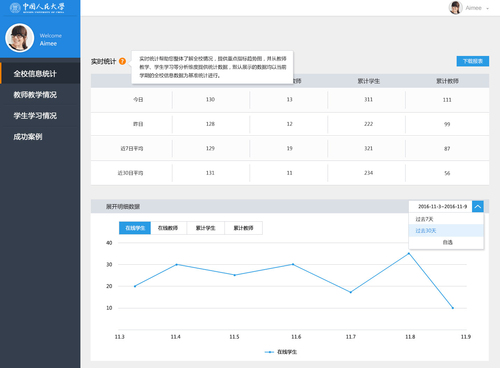
Task: Click the 实时统计 section title
Action: (104, 61)
